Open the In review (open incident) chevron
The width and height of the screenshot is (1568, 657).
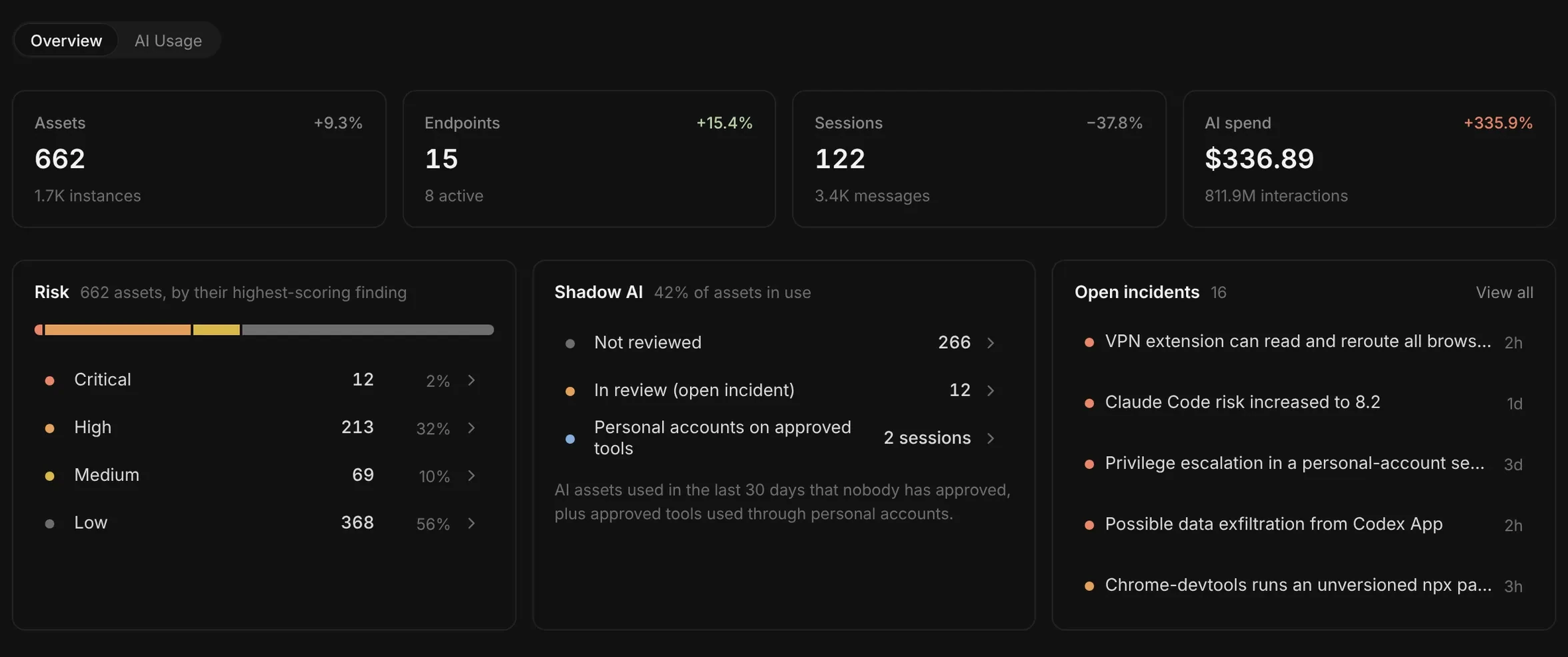click(991, 390)
